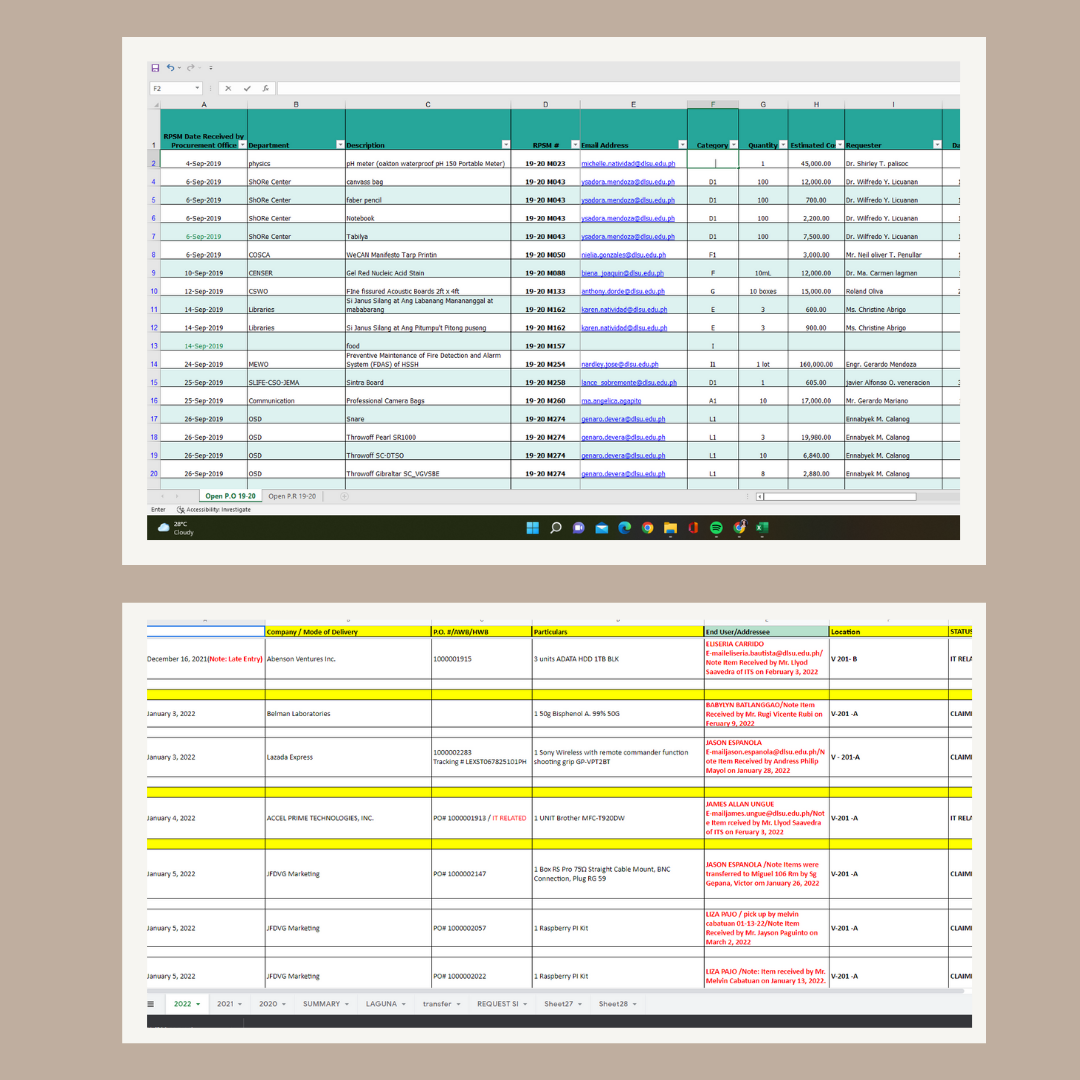Viewport: 1080px width, 1080px height.
Task: Open ma.angelica.agapito email link
Action: coord(611,401)
